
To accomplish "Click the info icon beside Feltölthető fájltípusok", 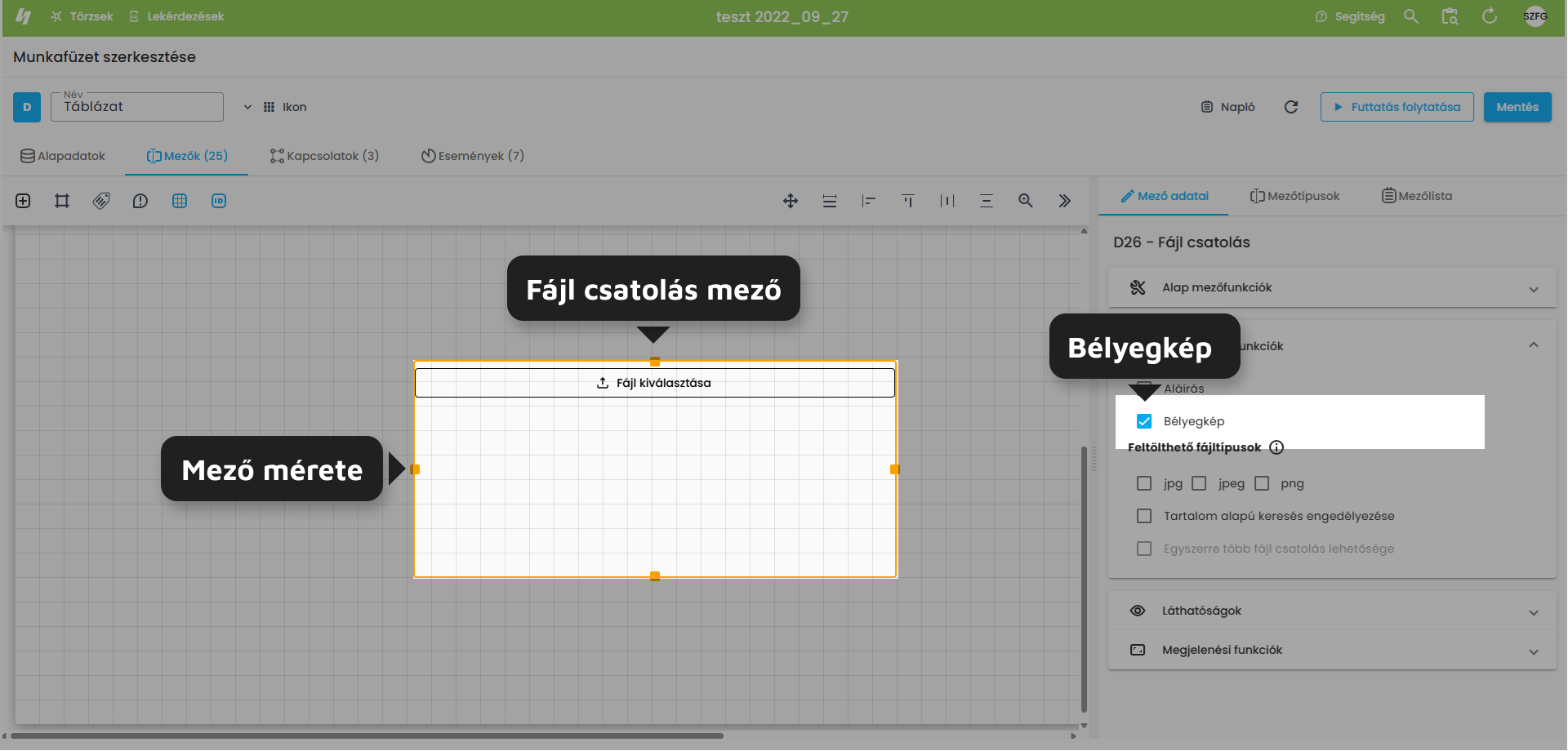I will pyautogui.click(x=1276, y=447).
